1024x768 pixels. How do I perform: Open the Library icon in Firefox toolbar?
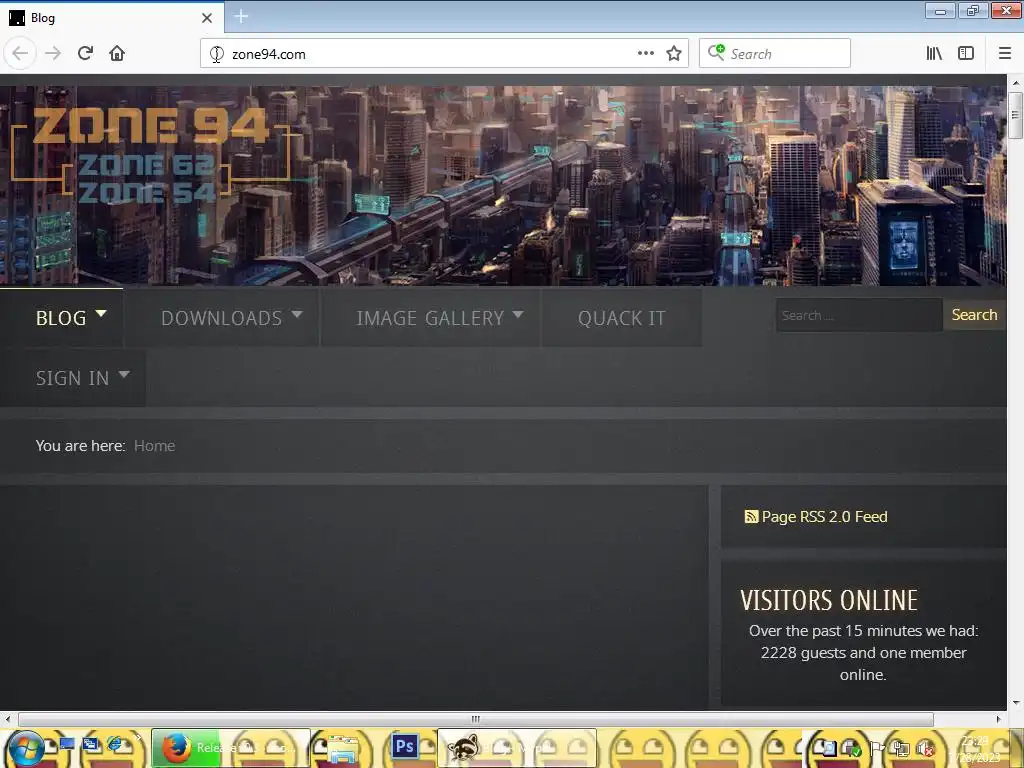(x=934, y=54)
